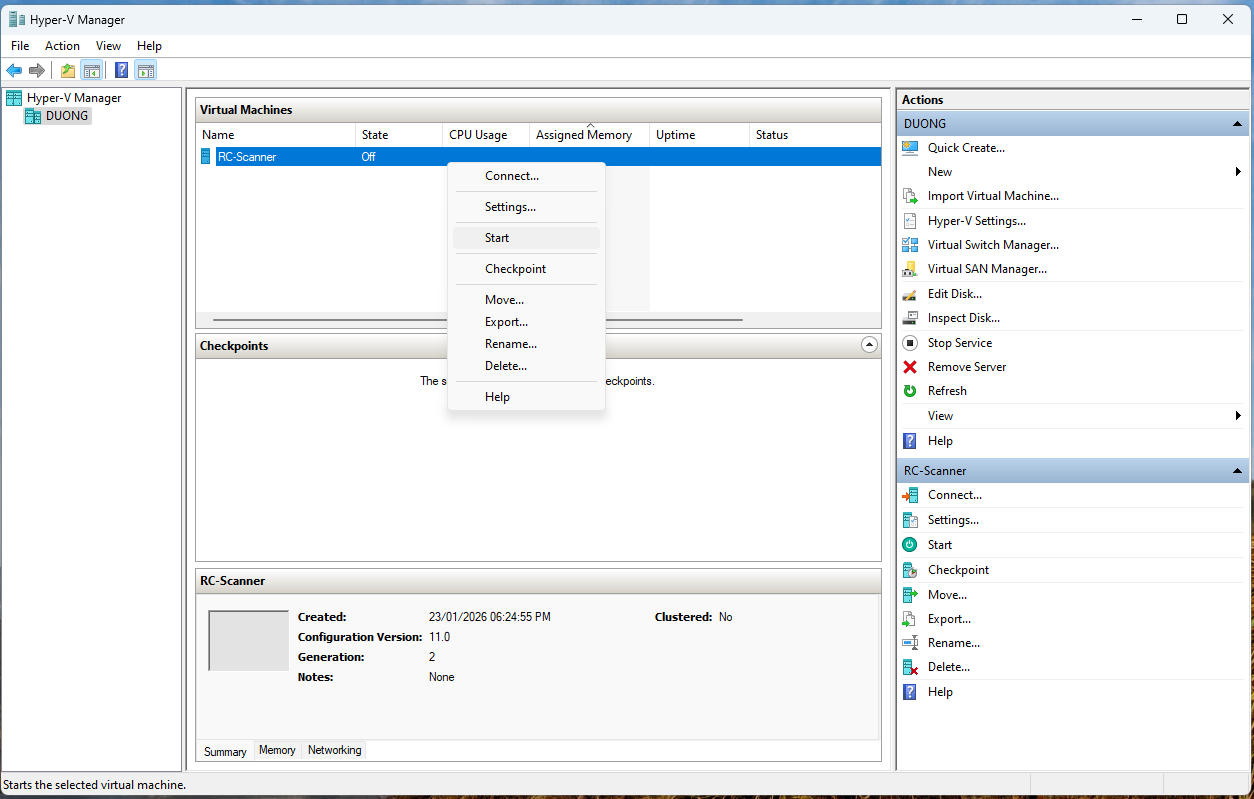Click the Up One Level folder icon

pyautogui.click(x=68, y=70)
